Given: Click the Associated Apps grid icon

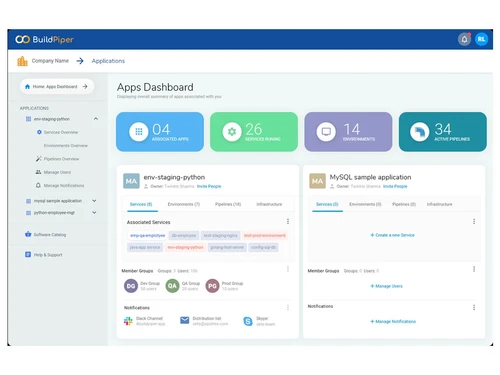Looking at the screenshot, I should [139, 132].
